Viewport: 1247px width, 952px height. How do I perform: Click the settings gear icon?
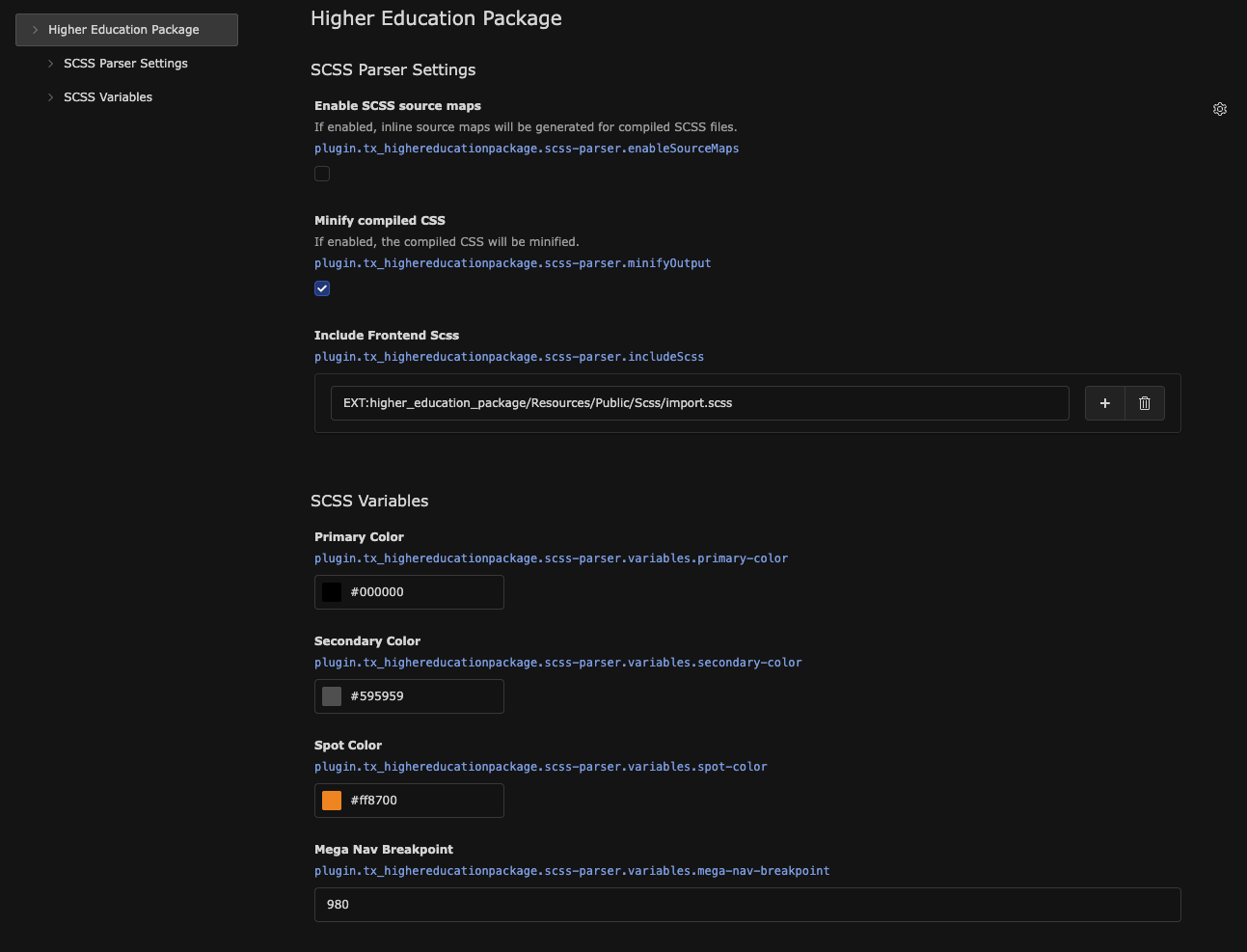(1219, 109)
